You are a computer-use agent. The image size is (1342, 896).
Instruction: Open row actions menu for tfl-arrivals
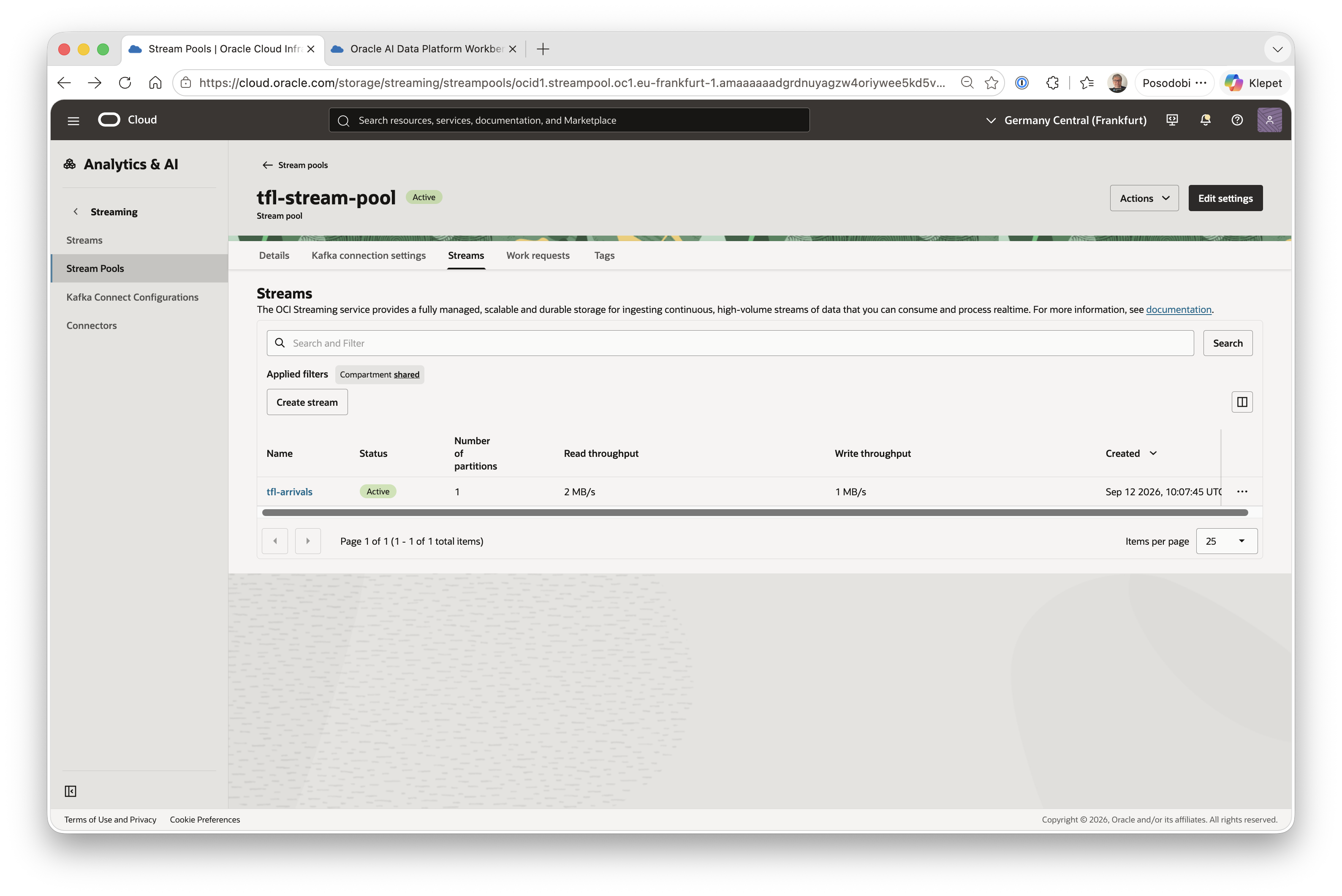(1241, 491)
